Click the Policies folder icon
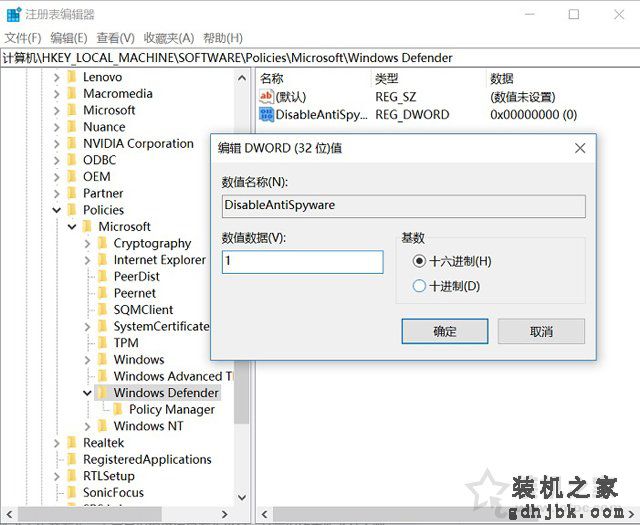Viewport: 640px width, 525px height. pyautogui.click(x=72, y=210)
